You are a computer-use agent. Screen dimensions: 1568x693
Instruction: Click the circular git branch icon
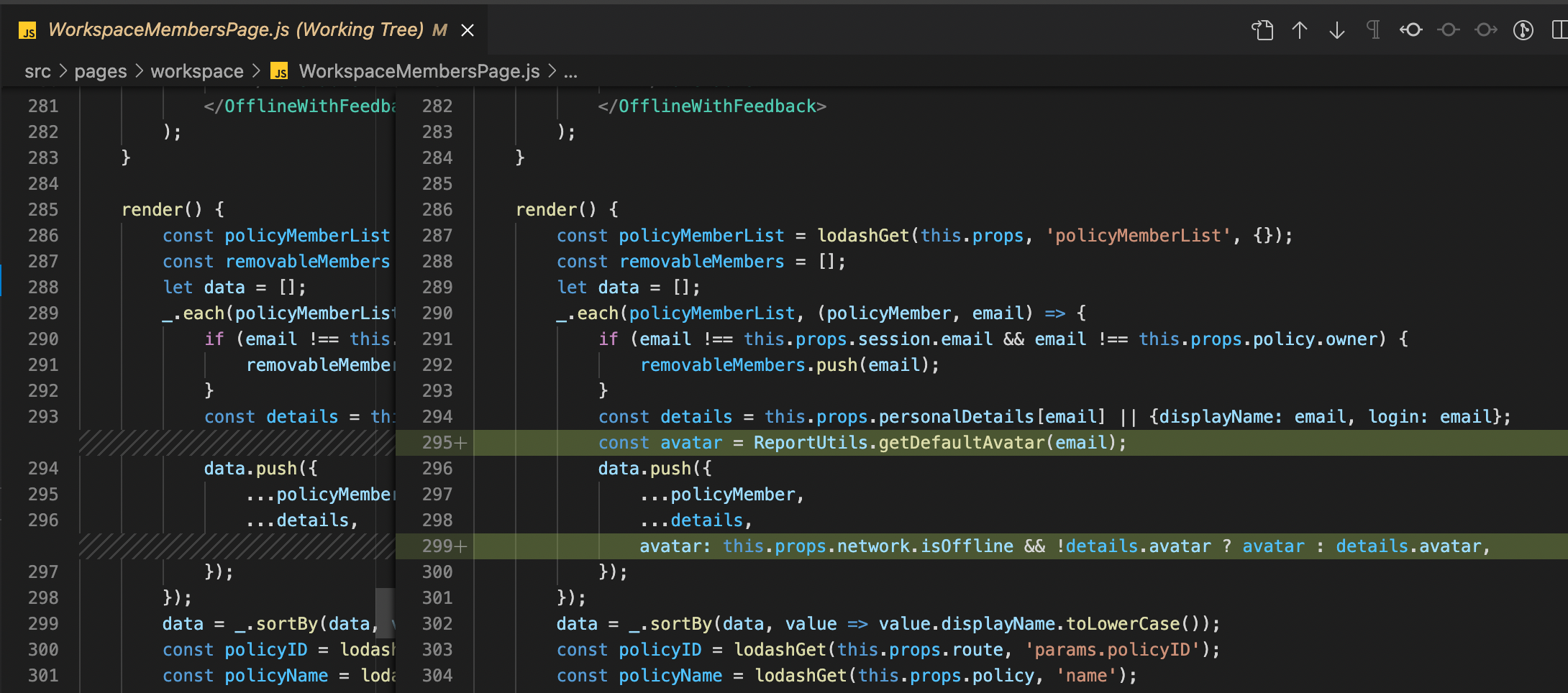(x=1523, y=30)
